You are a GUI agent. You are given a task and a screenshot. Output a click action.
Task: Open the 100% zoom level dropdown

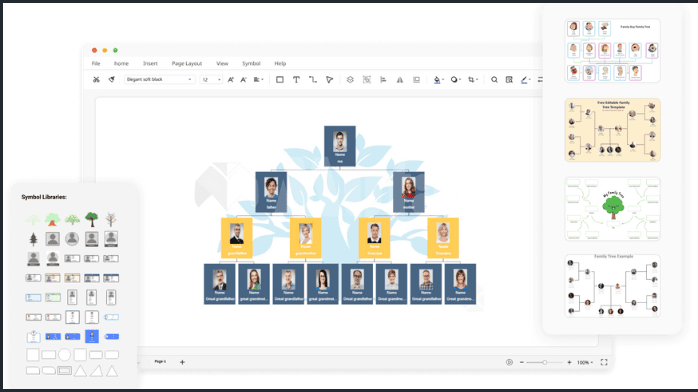[585, 362]
